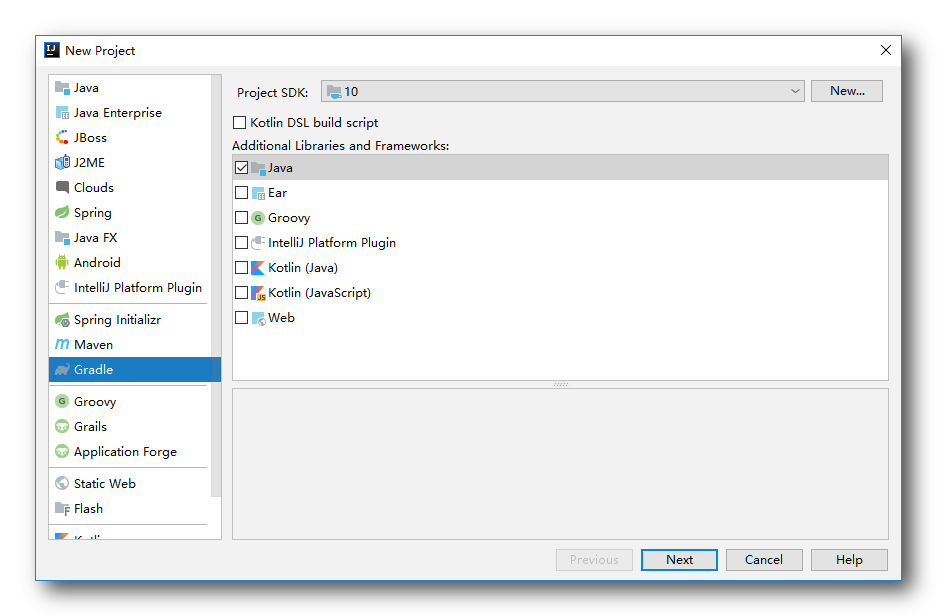Cancel the New Project dialog
This screenshot has height=616, width=937.
764,560
